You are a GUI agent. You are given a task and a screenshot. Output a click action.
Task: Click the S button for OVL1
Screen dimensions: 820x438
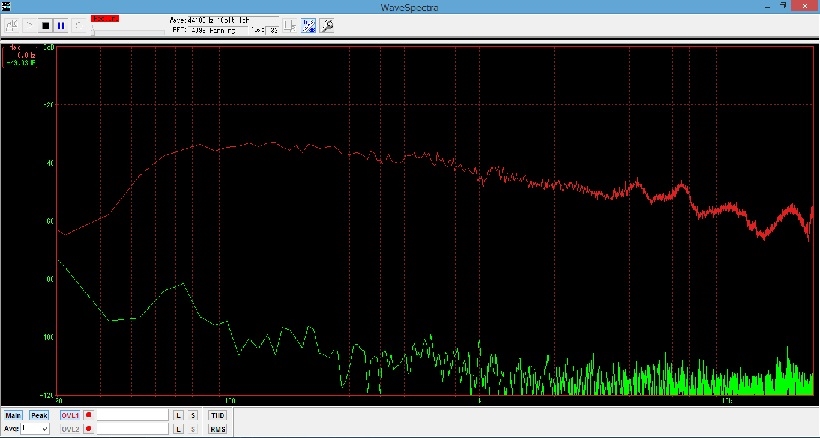coord(193,415)
